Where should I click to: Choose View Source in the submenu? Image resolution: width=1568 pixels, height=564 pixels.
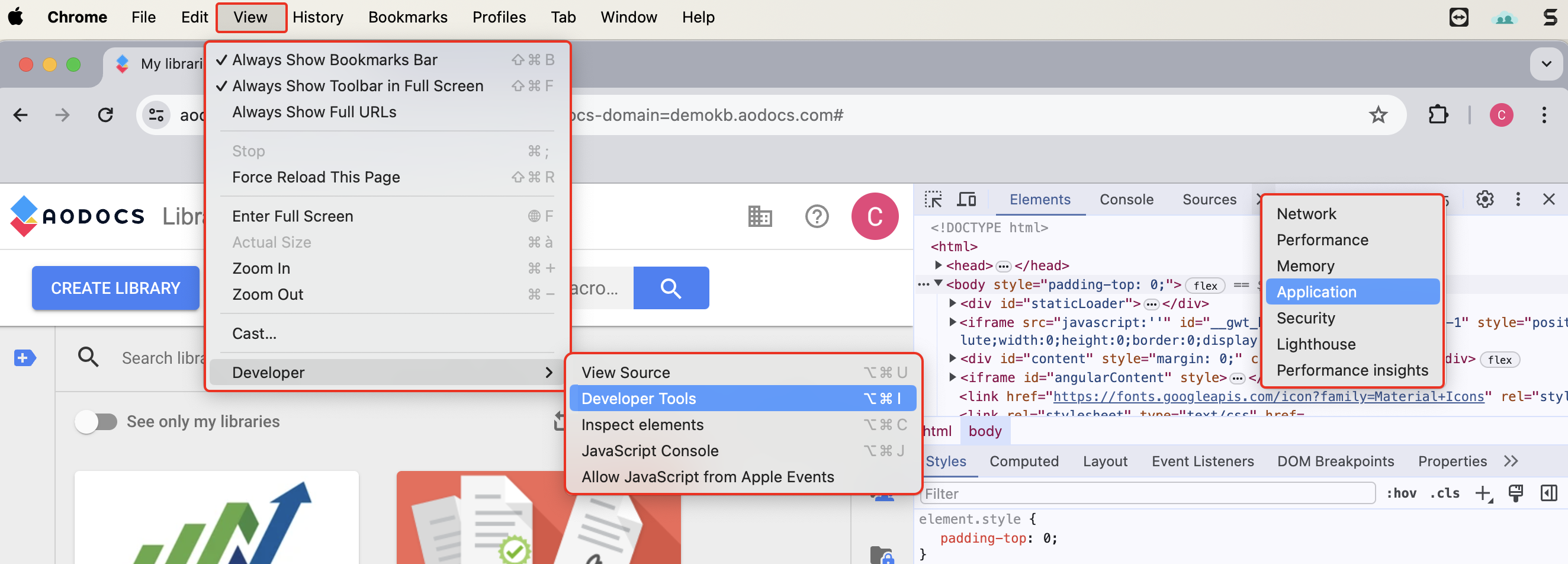click(743, 373)
